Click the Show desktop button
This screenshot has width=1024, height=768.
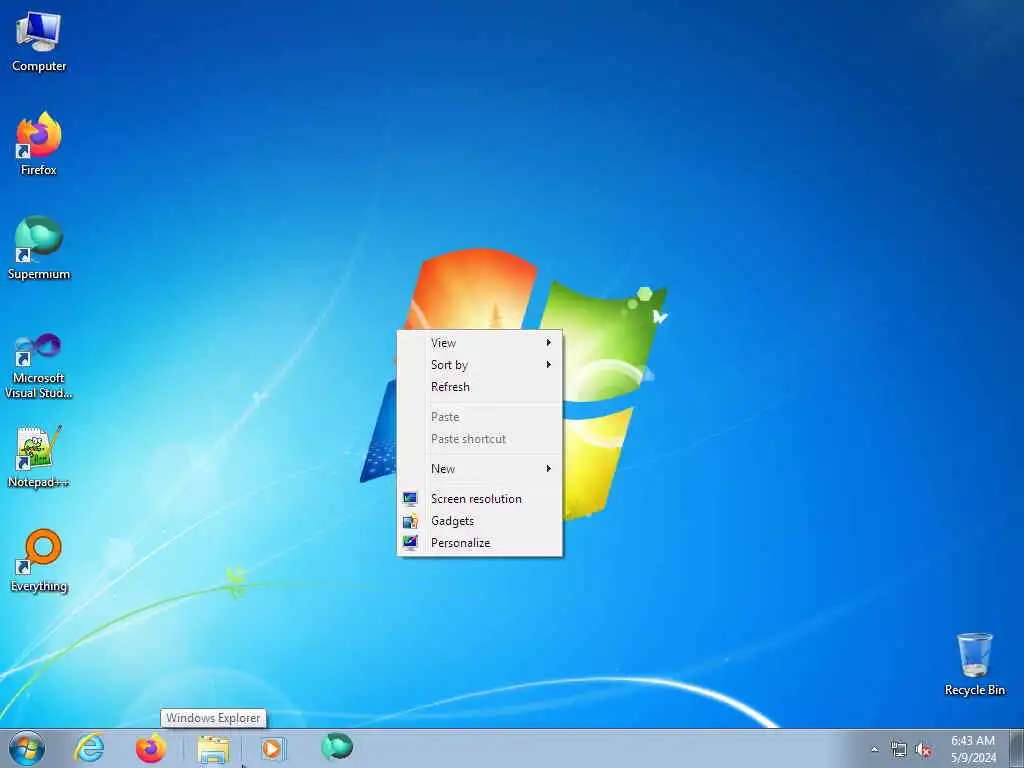1017,748
